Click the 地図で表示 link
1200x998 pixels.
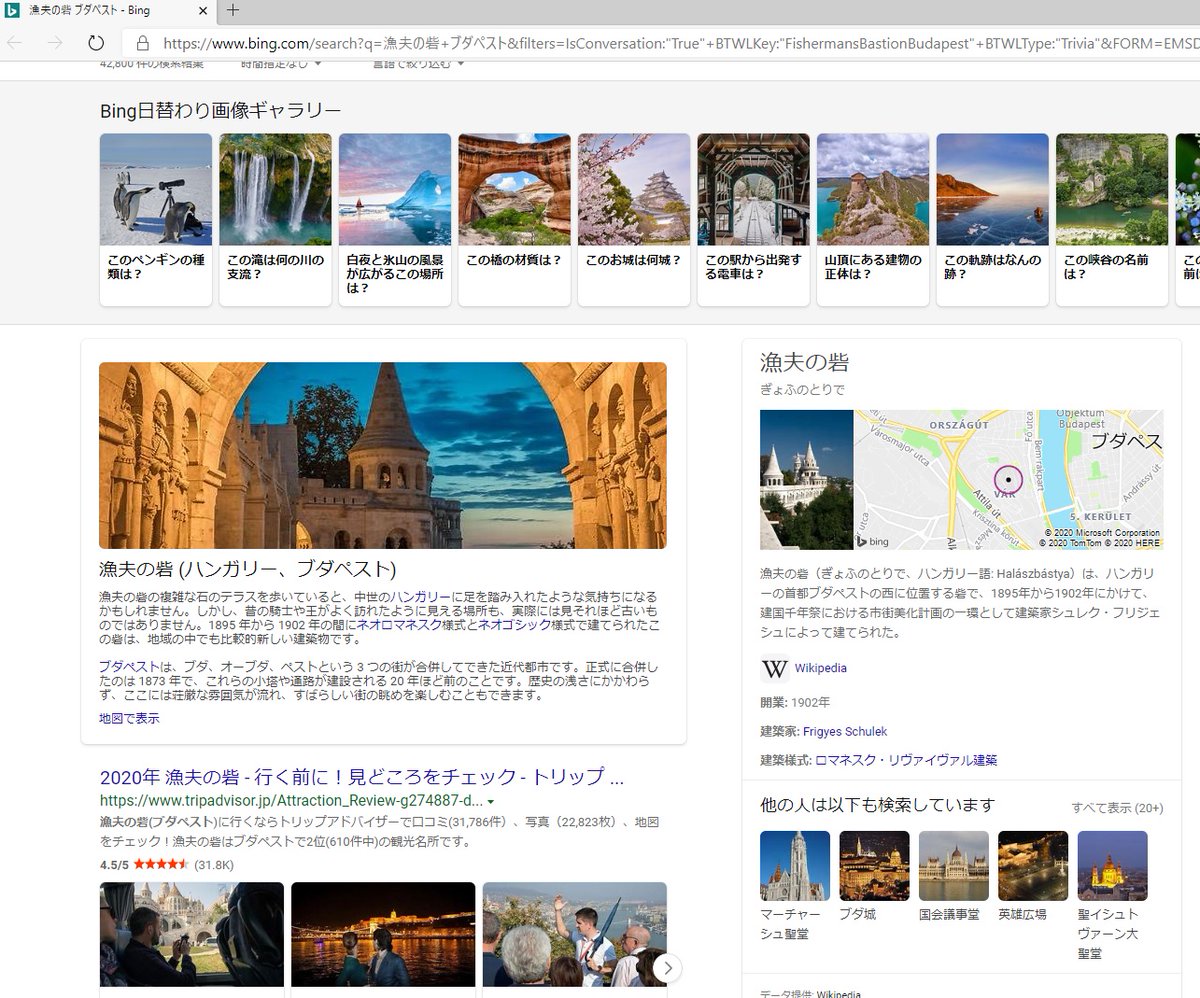(x=129, y=718)
